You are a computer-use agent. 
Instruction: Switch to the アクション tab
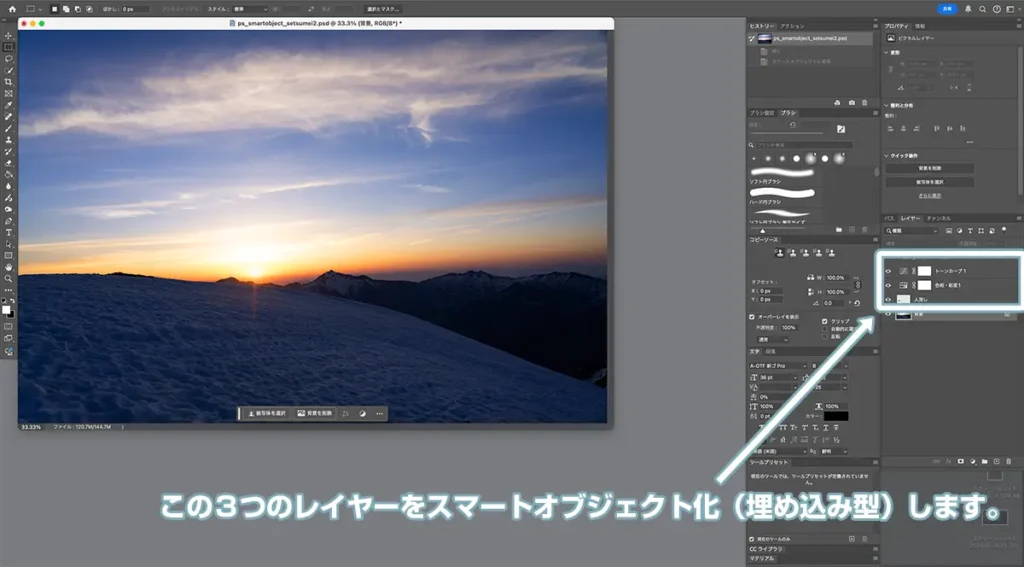[792, 25]
